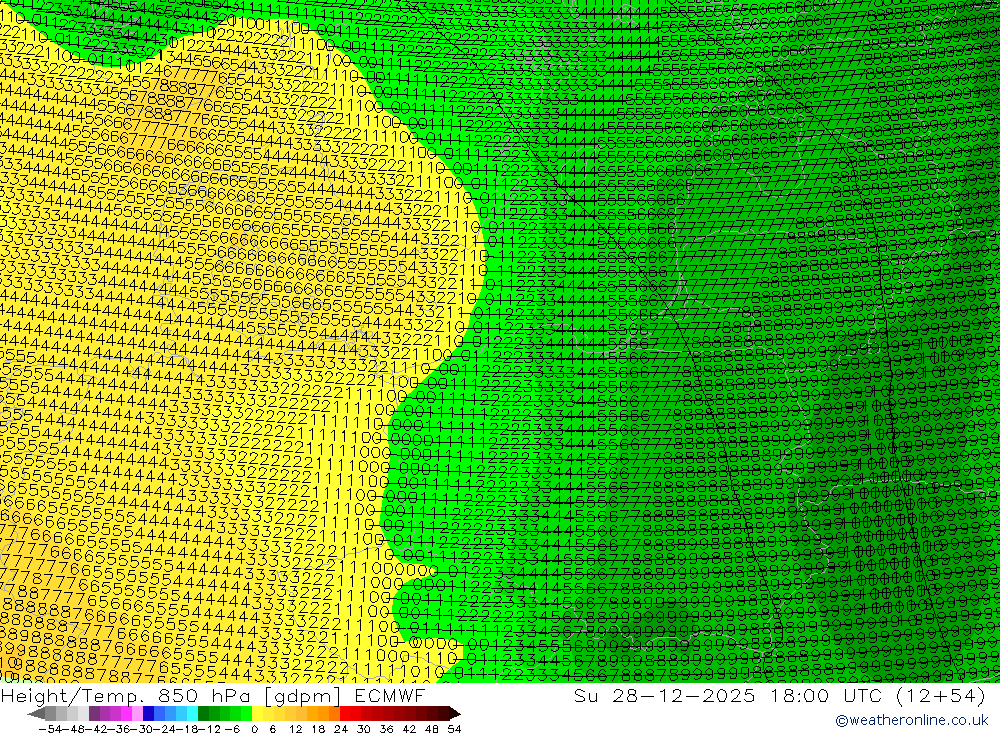Select the dark blue swatch in the temperature legend
The height and width of the screenshot is (733, 1000).
pyautogui.click(x=148, y=714)
